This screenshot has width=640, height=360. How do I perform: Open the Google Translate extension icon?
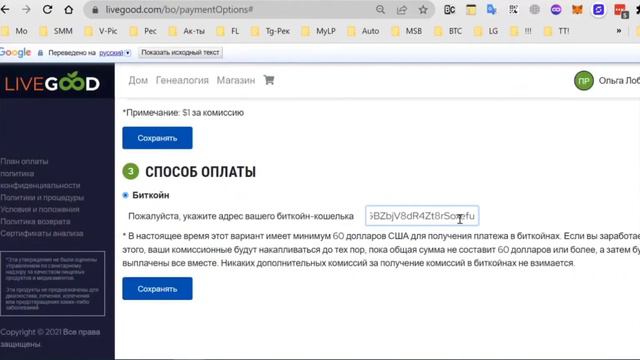[x=492, y=9]
